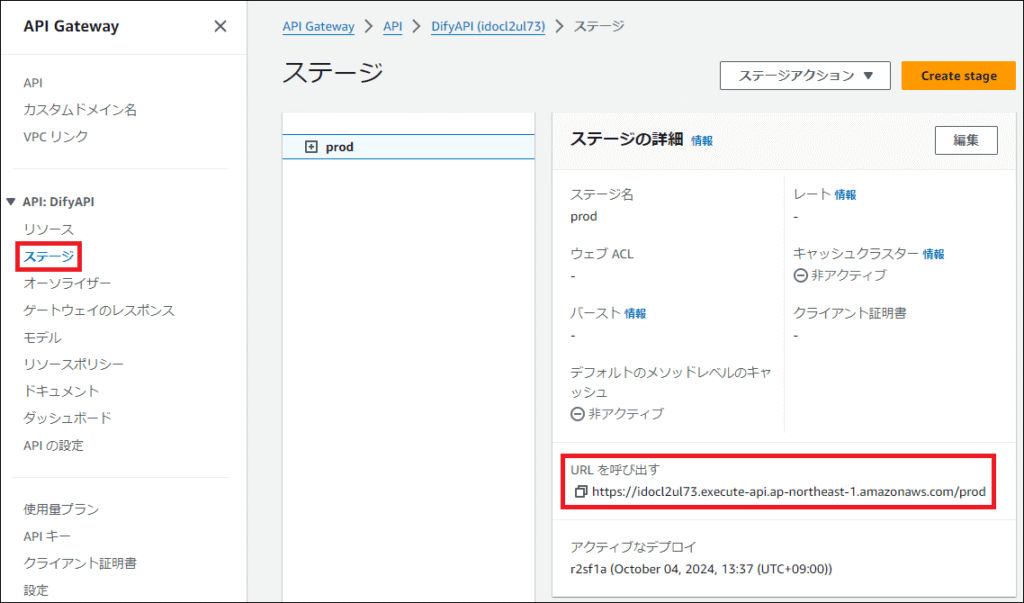Open the ステージアクション dropdown
The height and width of the screenshot is (603, 1024).
[x=804, y=76]
